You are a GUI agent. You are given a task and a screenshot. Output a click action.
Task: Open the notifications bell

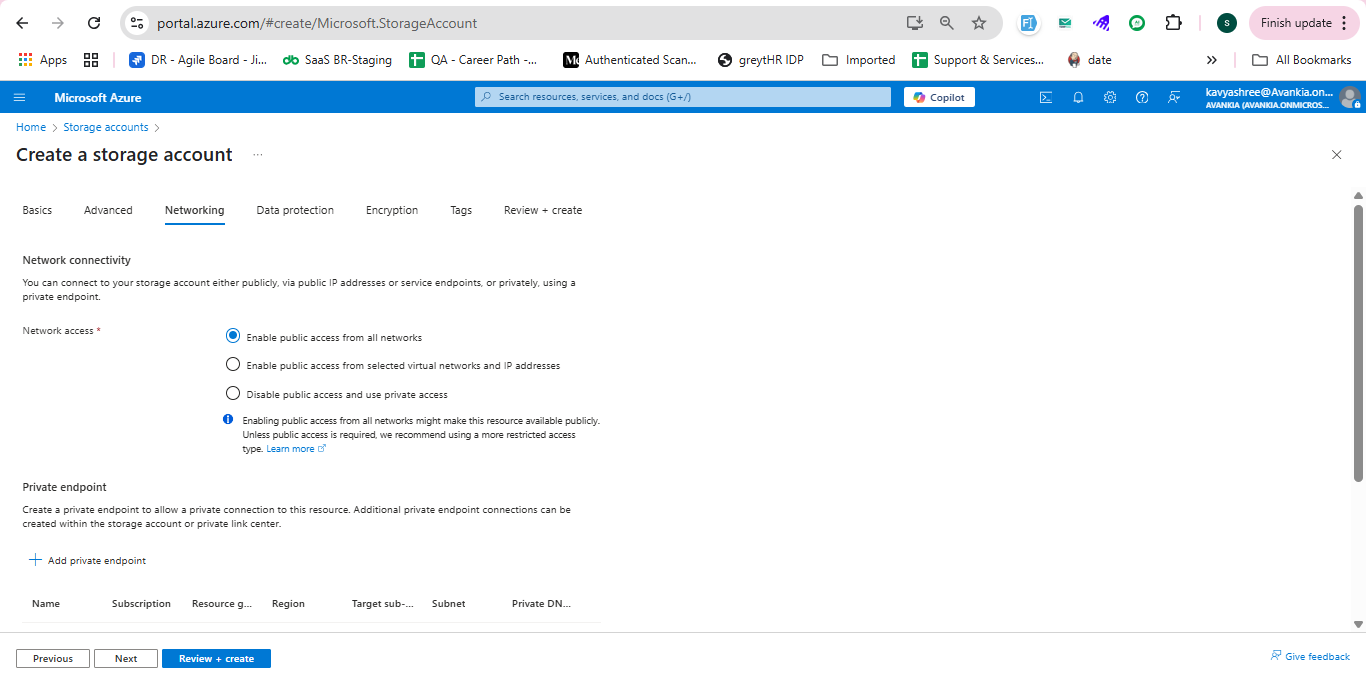(1078, 97)
